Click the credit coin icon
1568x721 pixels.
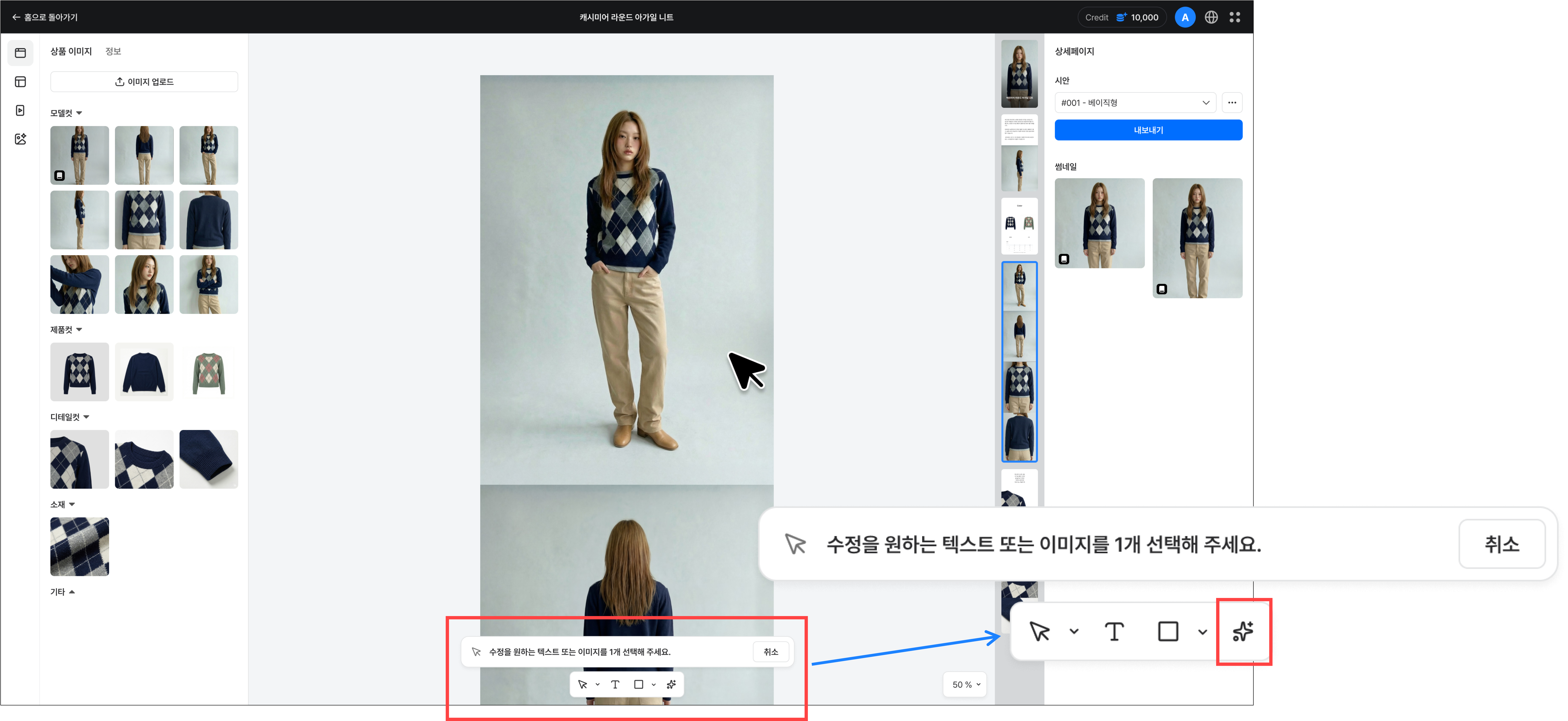coord(1121,17)
